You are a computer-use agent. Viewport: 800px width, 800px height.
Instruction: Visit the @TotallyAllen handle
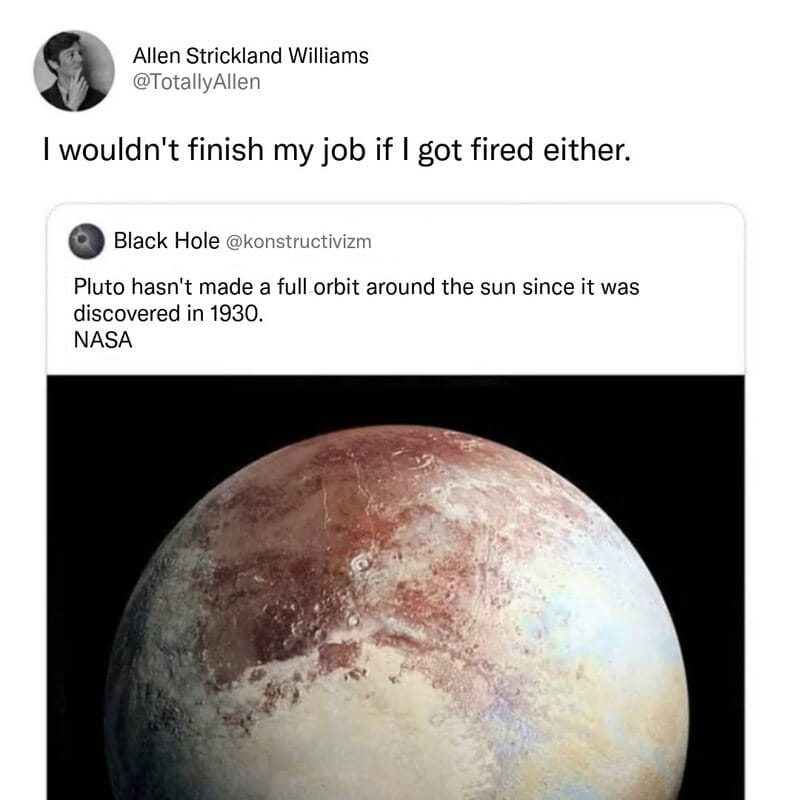click(x=196, y=82)
